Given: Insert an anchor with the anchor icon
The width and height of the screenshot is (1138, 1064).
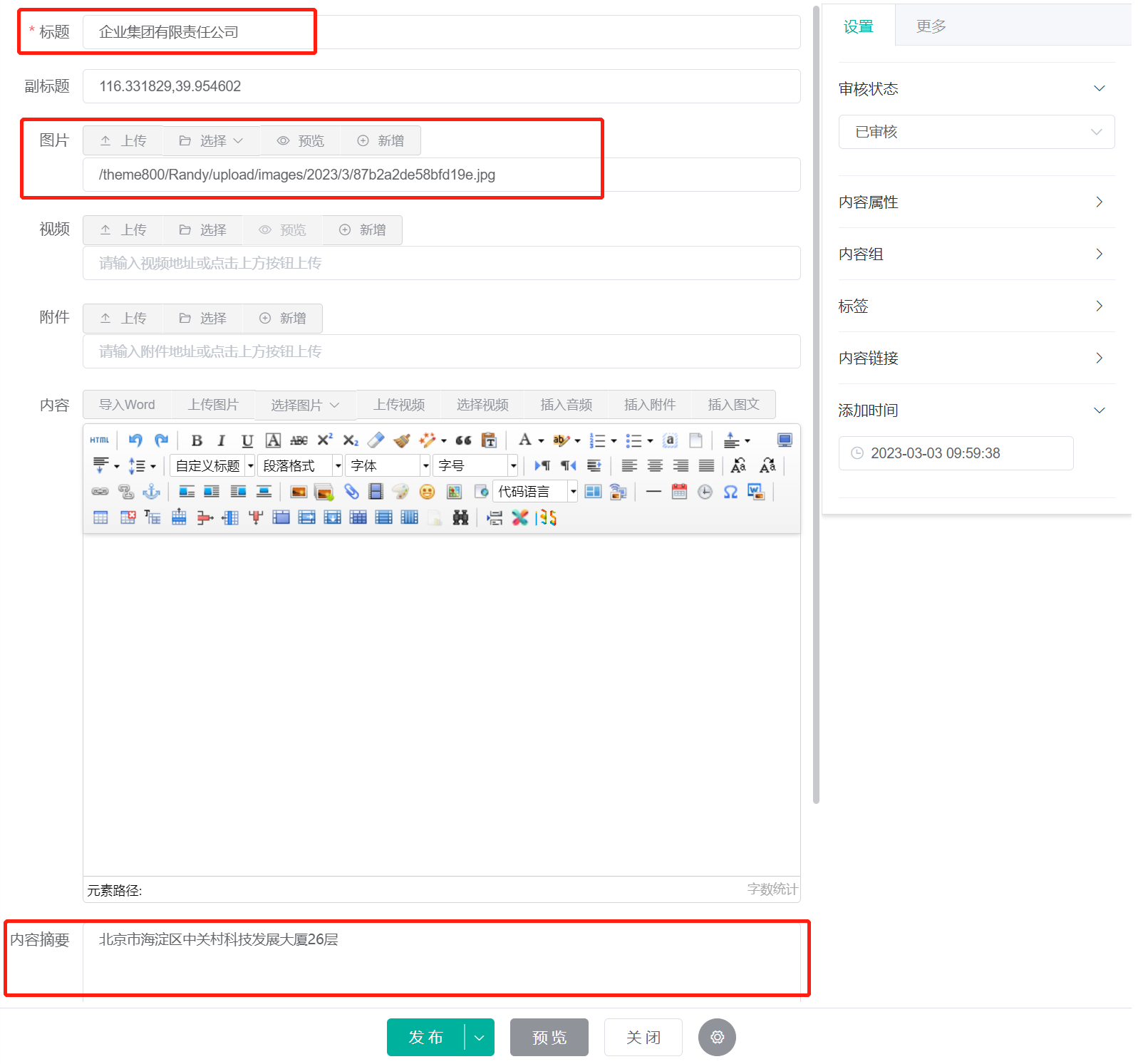Looking at the screenshot, I should point(151,492).
